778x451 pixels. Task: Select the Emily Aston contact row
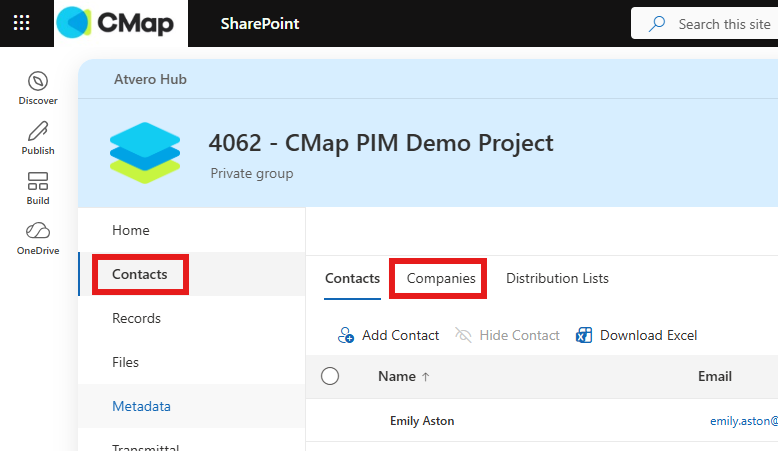point(542,421)
